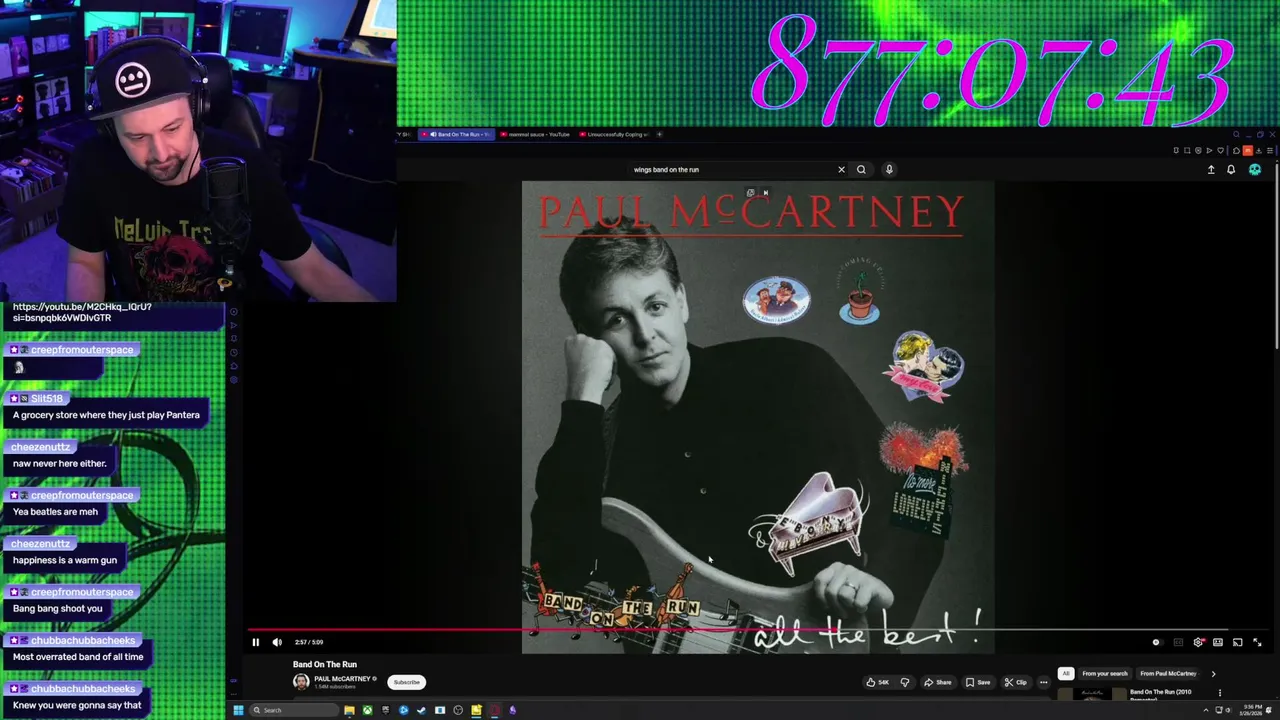1280x720 pixels.
Task: Toggle the autoplay switch in player
Action: (1158, 642)
